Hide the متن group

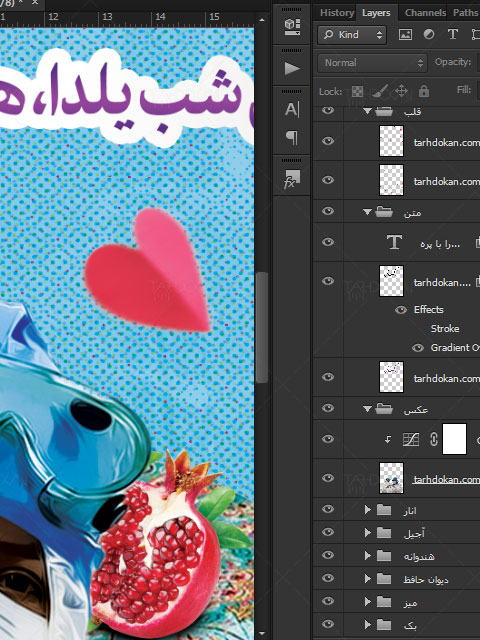[328, 211]
